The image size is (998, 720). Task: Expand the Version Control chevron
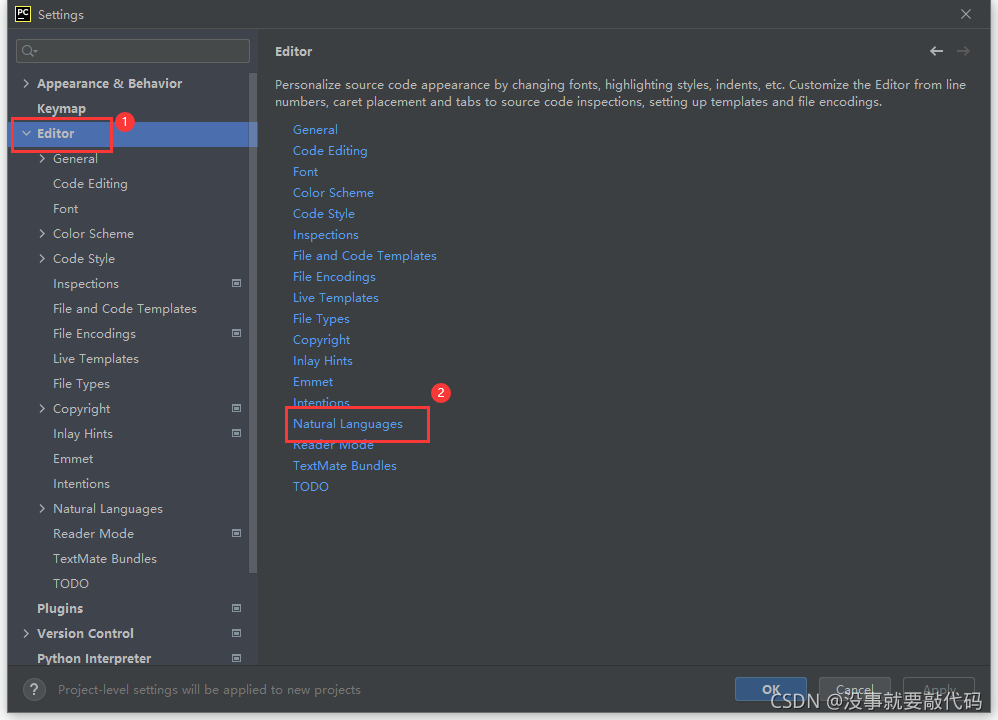point(26,633)
